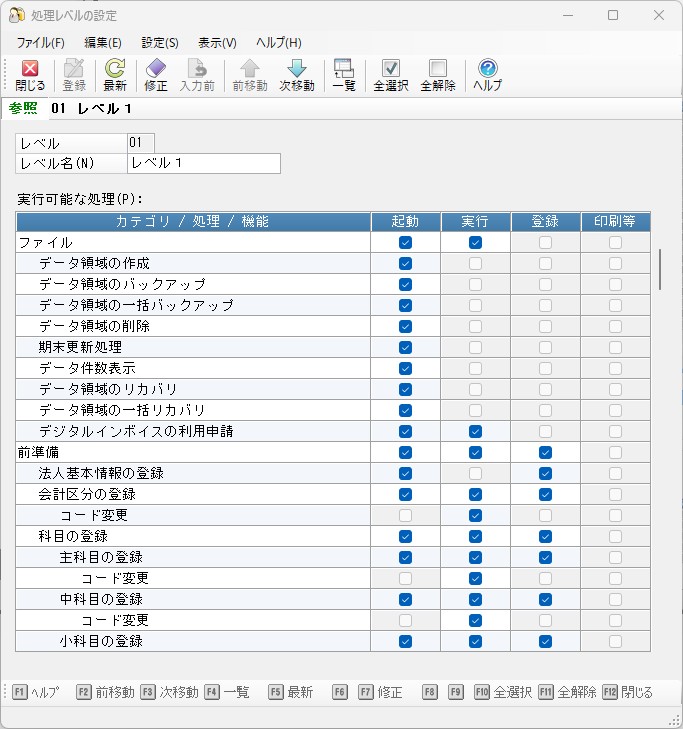The width and height of the screenshot is (683, 729).
Task: Uncheck 実行 checkbox in the ファイル row
Action: click(x=475, y=242)
